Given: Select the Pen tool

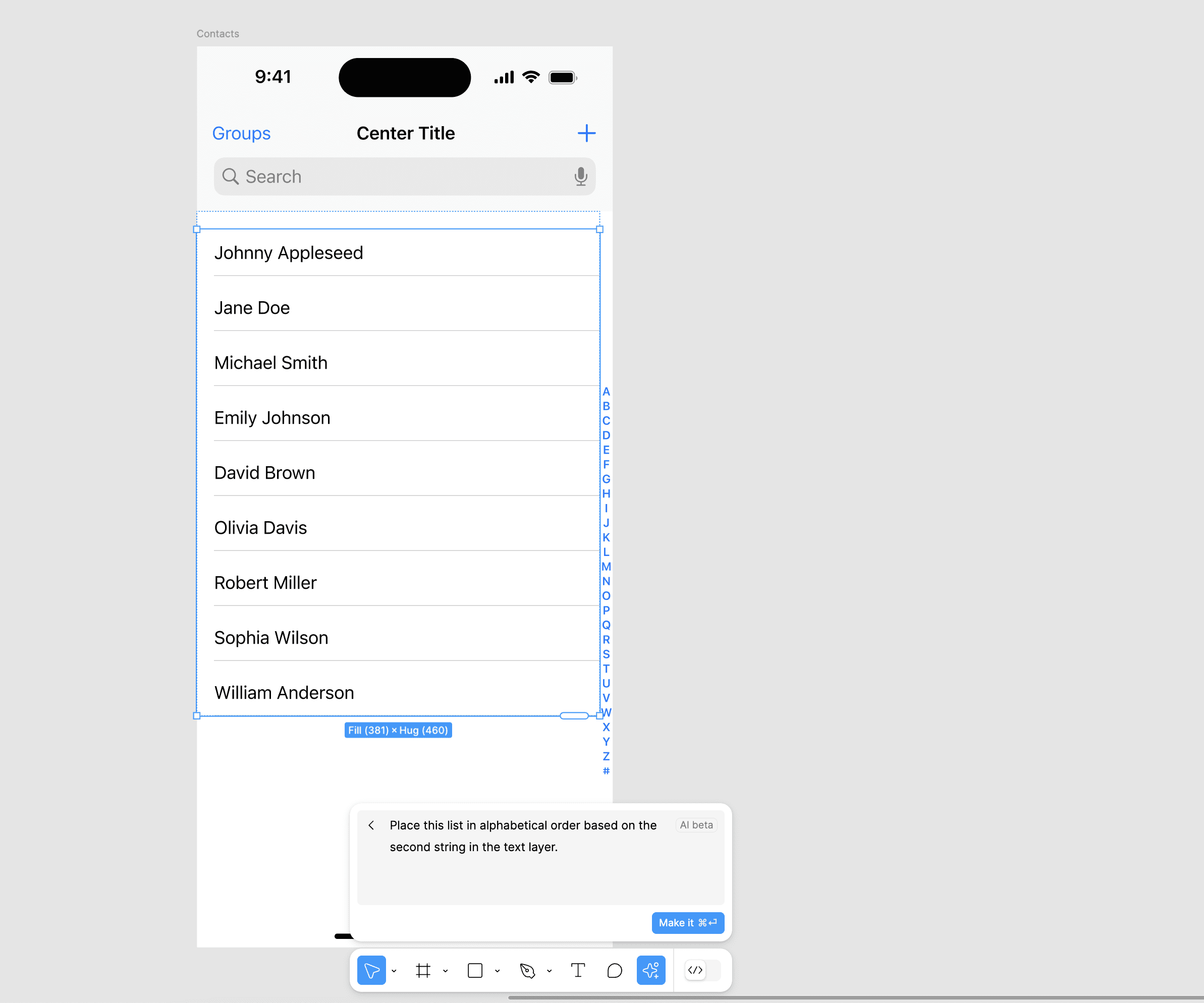Looking at the screenshot, I should tap(527, 970).
